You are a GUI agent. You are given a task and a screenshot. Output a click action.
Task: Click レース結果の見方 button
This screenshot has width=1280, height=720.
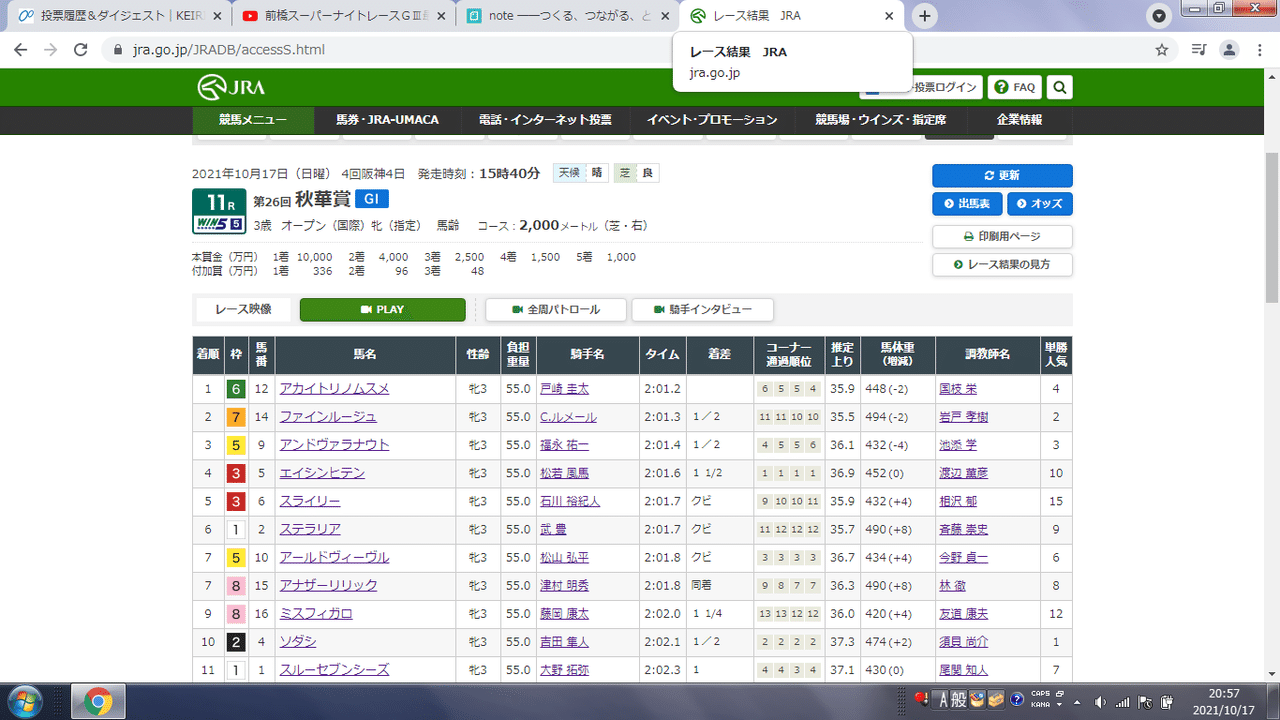click(x=1002, y=265)
